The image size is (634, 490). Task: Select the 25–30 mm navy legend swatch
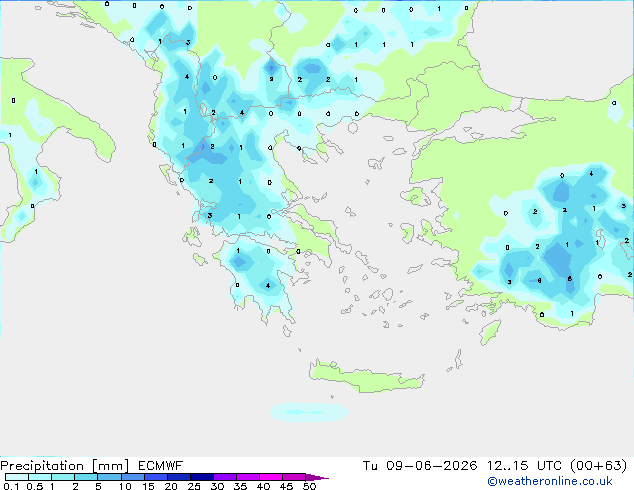tap(201, 477)
